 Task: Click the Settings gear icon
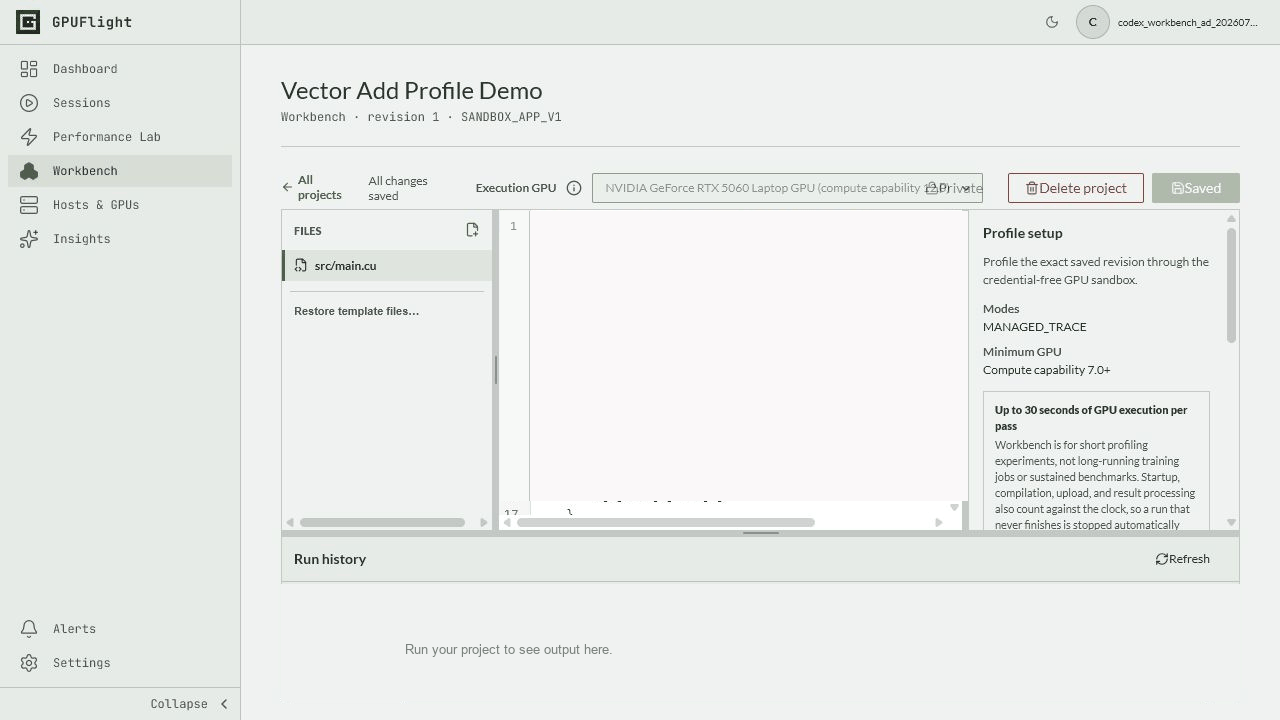coord(29,663)
